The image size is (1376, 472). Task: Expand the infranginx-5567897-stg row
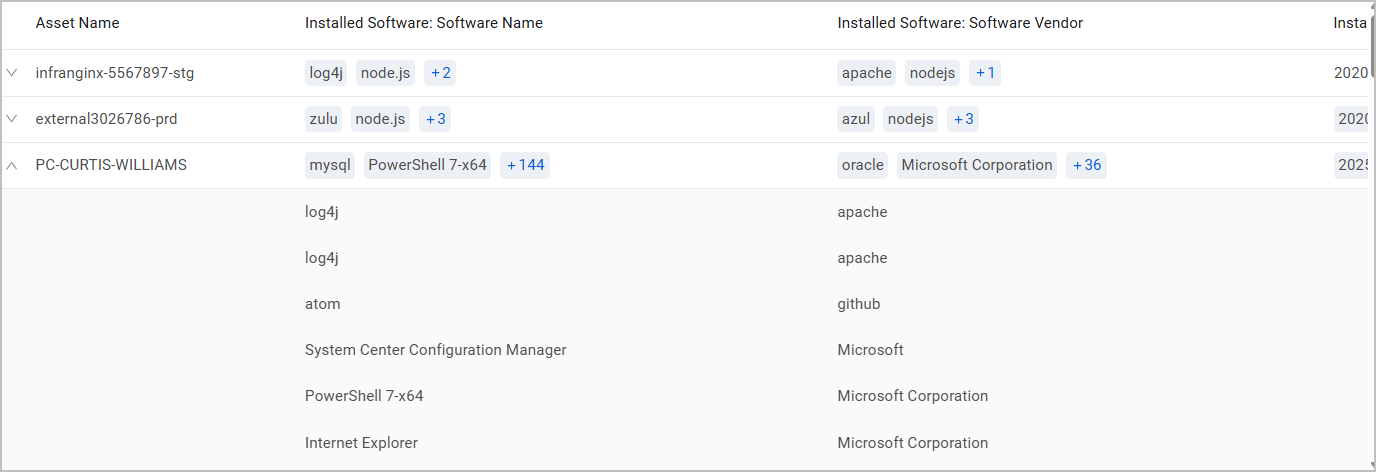12,73
